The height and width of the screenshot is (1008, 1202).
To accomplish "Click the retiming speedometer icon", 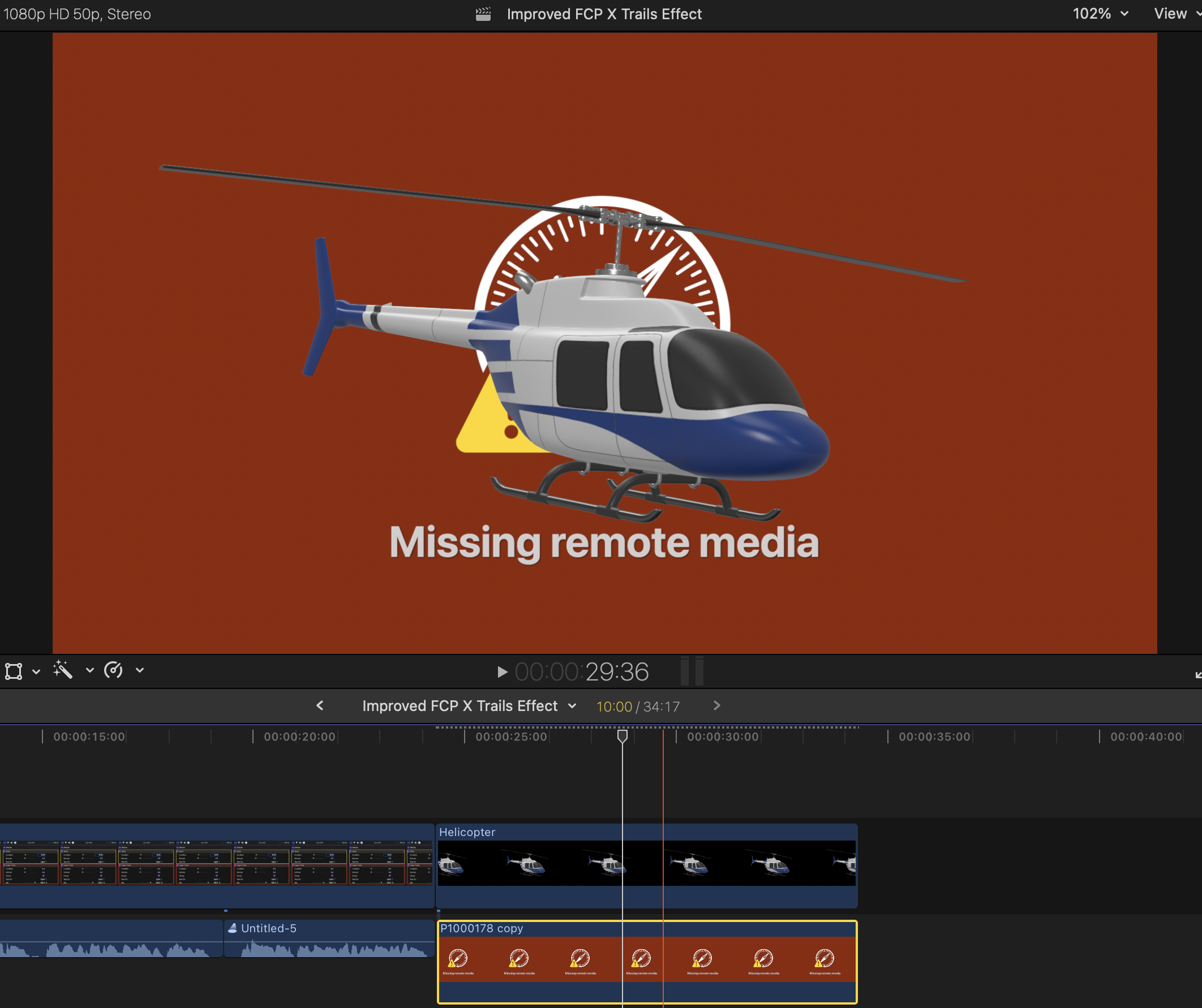I will [113, 670].
